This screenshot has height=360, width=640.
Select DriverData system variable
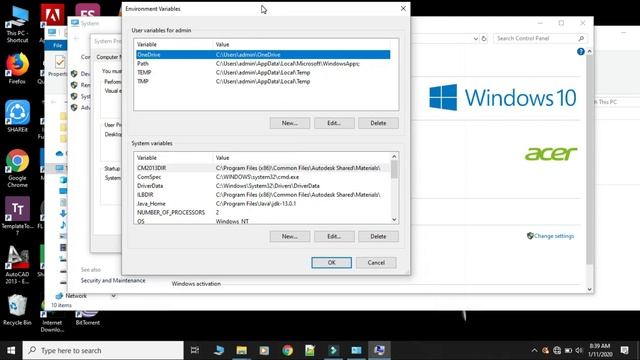click(263, 186)
